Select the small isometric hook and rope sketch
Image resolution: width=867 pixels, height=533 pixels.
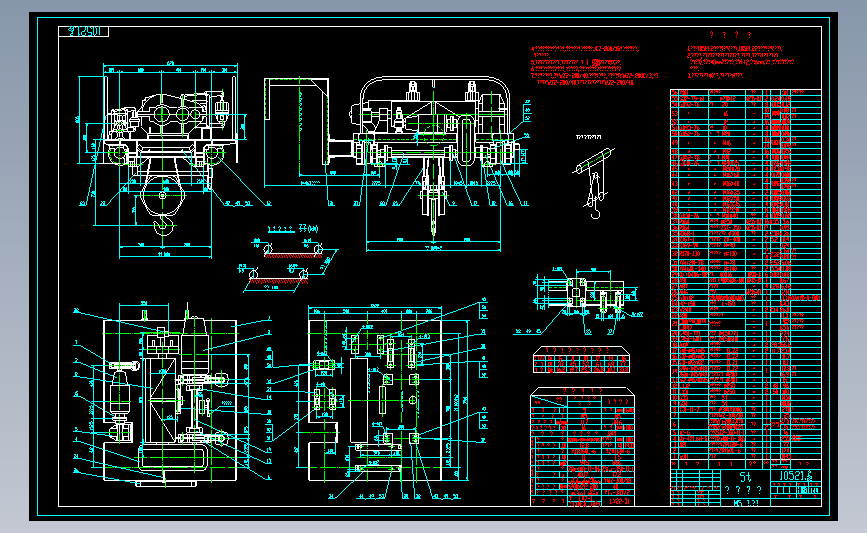593,182
